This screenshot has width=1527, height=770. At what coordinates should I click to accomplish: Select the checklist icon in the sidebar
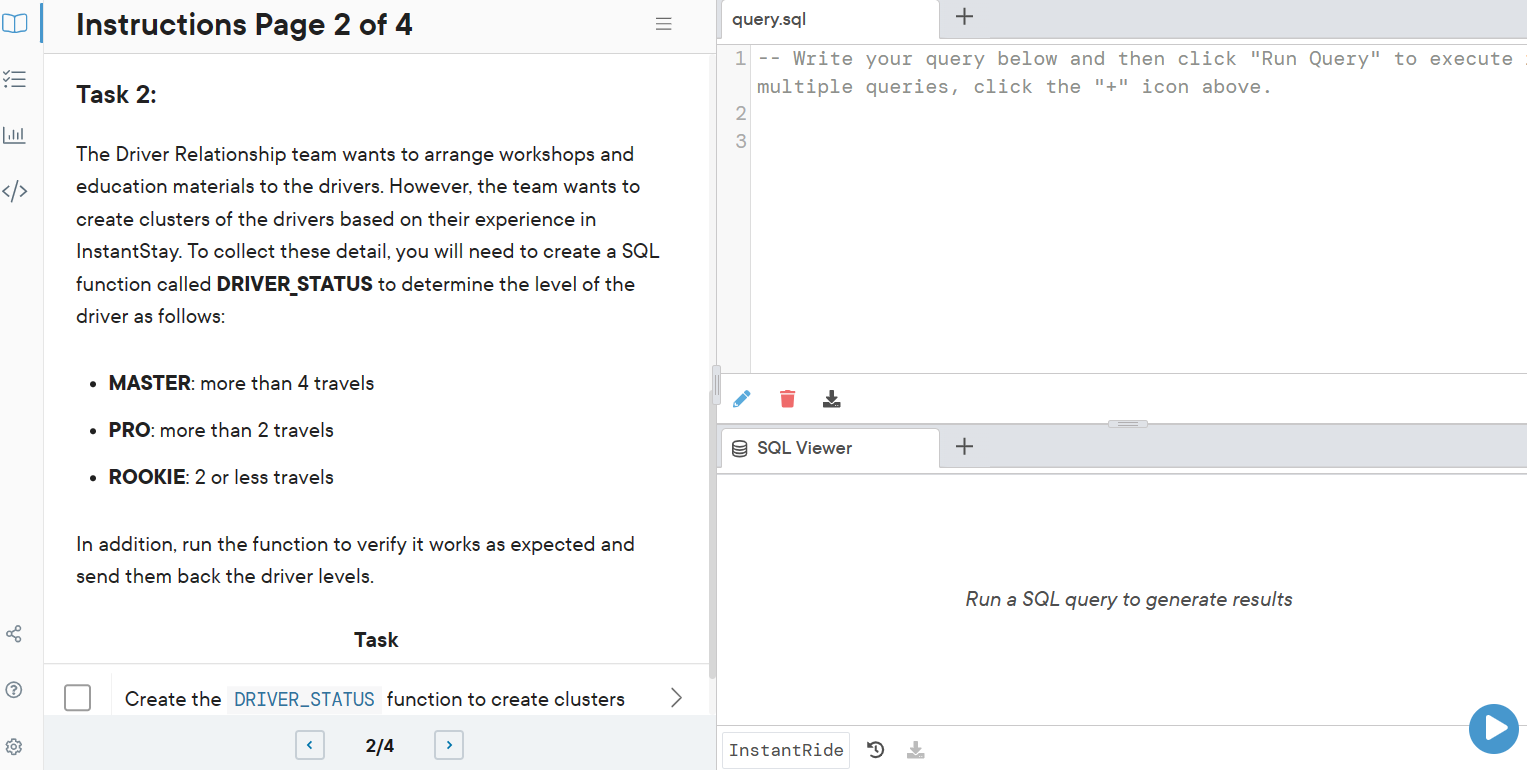click(14, 79)
